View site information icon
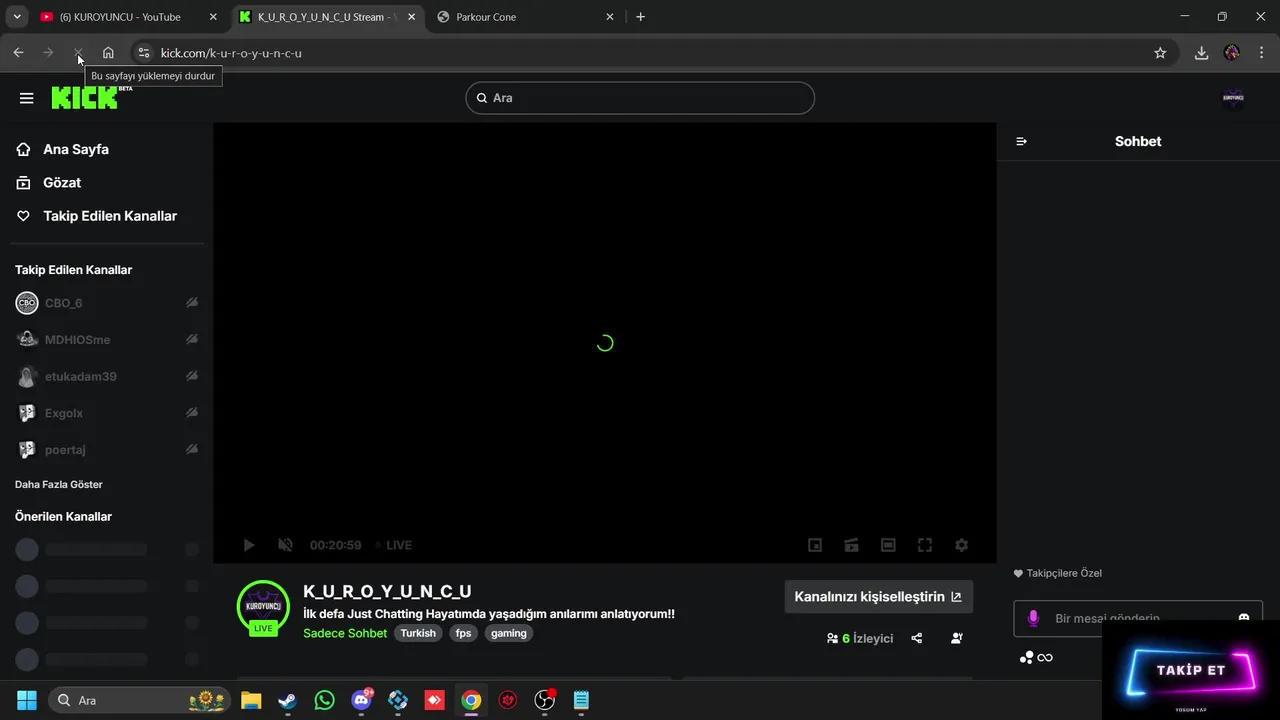 pos(143,53)
